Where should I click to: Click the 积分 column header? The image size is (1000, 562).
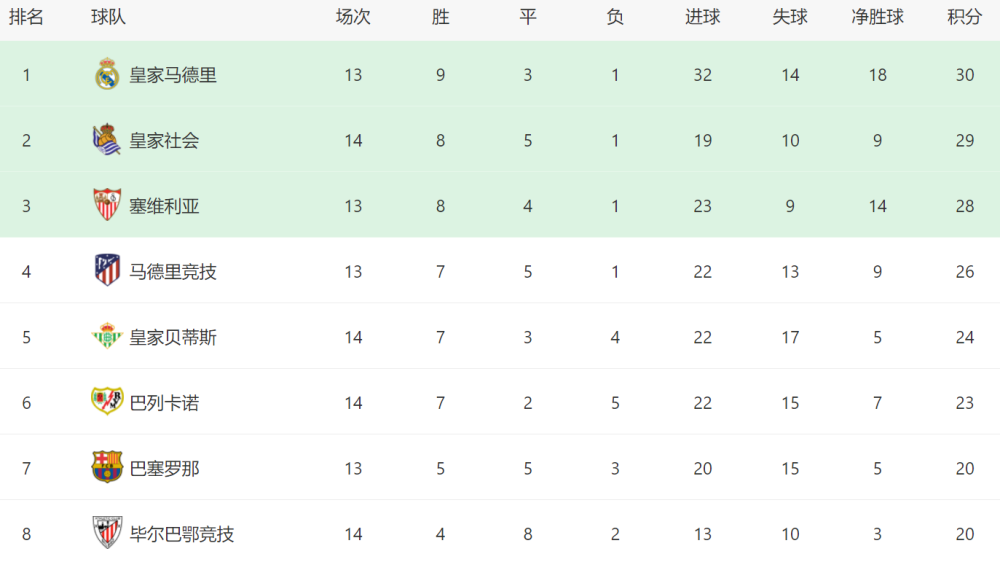click(x=964, y=17)
